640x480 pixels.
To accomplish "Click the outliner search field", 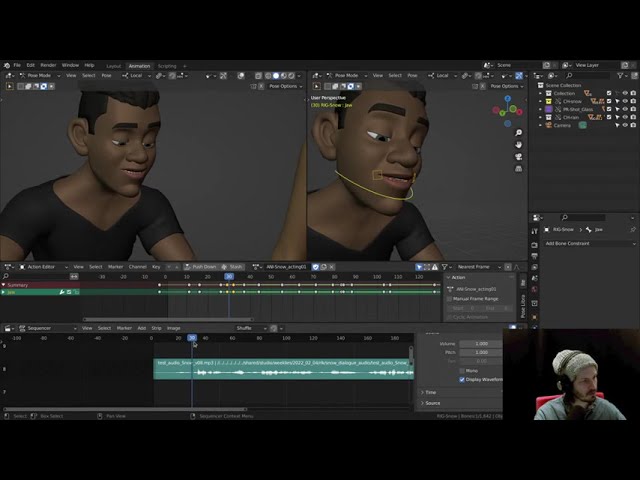I will [x=587, y=76].
